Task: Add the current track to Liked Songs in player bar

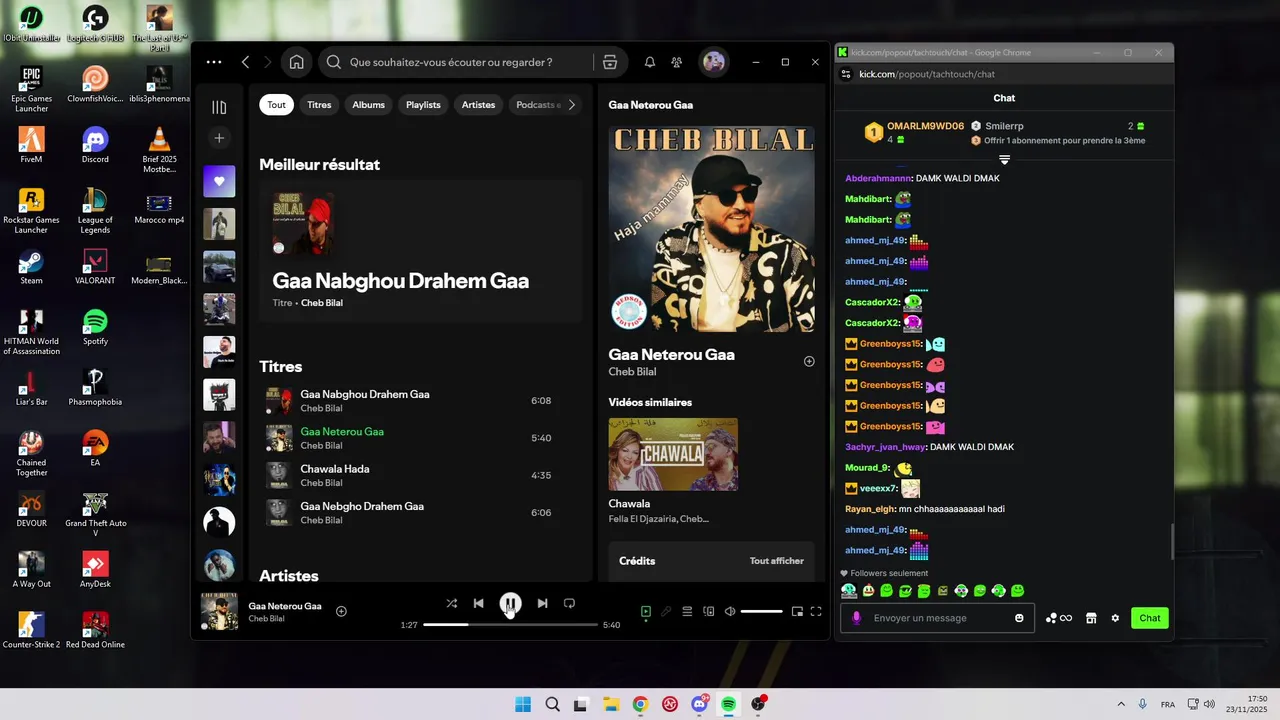Action: [341, 611]
